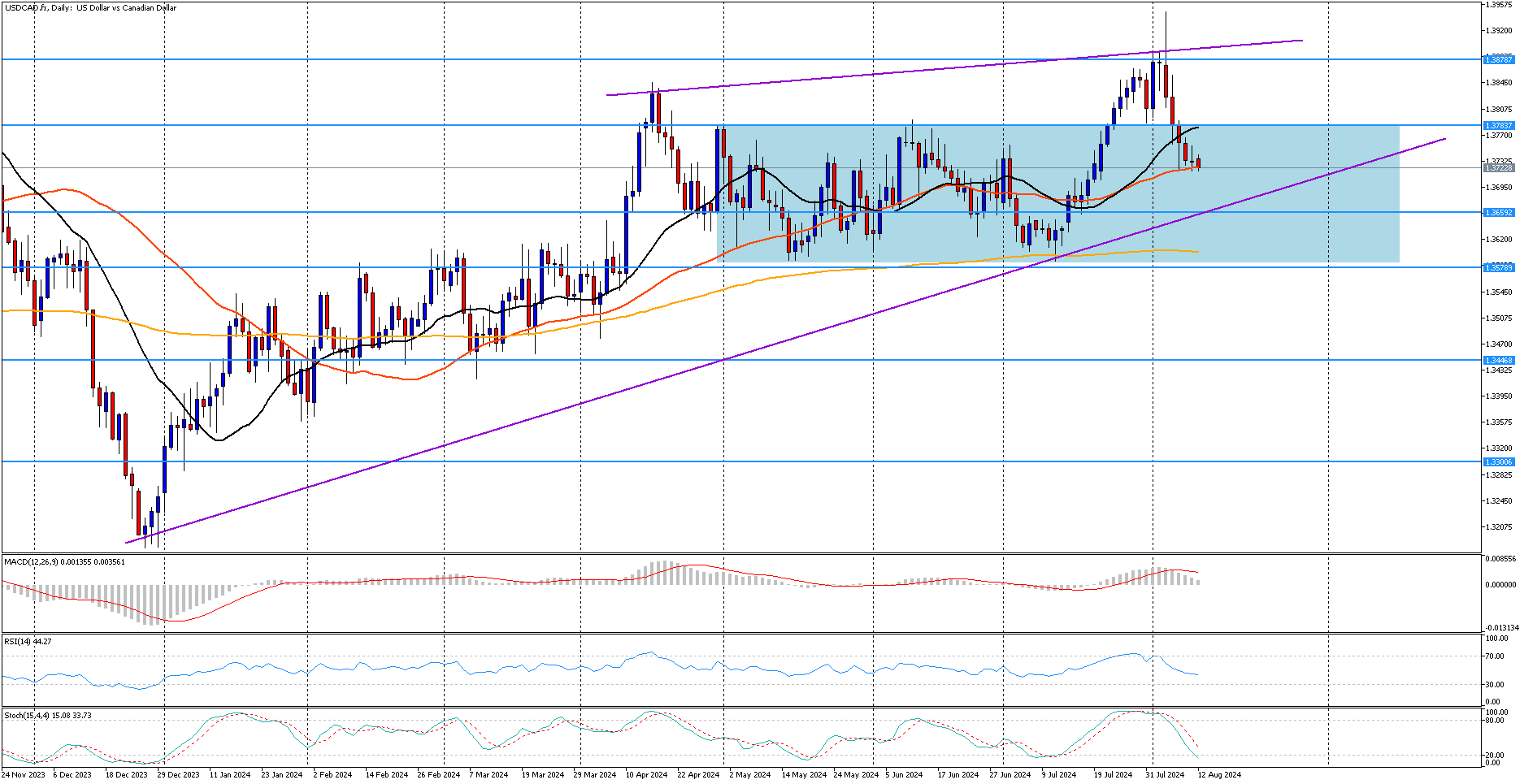This screenshot has width=1524, height=784.
Task: Click the 1.34468 horizontal line price tag
Action: click(1499, 360)
